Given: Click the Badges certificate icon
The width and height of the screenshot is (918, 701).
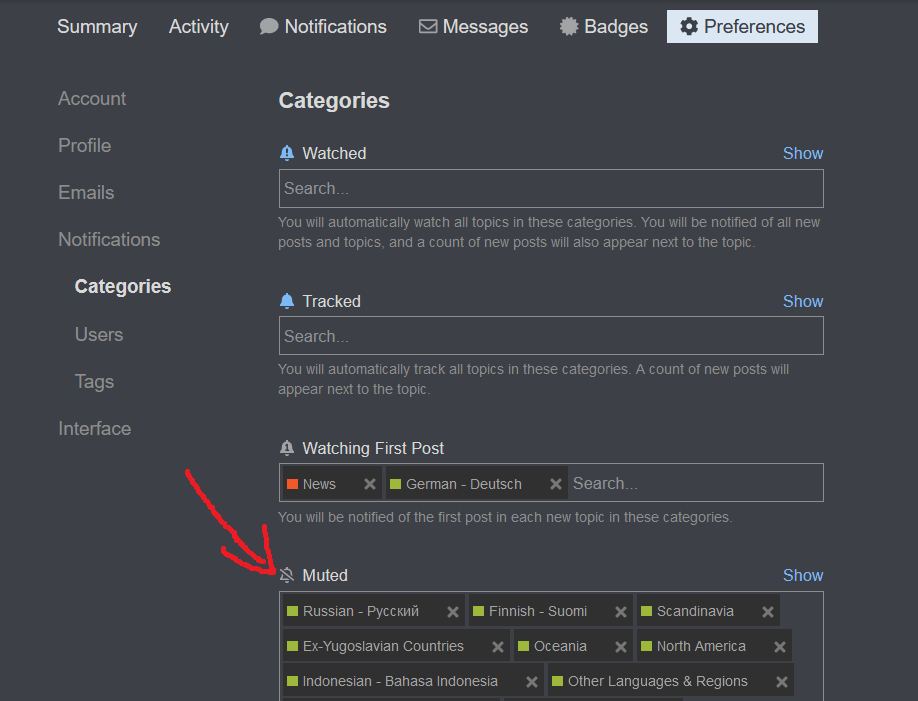Looking at the screenshot, I should tap(568, 26).
